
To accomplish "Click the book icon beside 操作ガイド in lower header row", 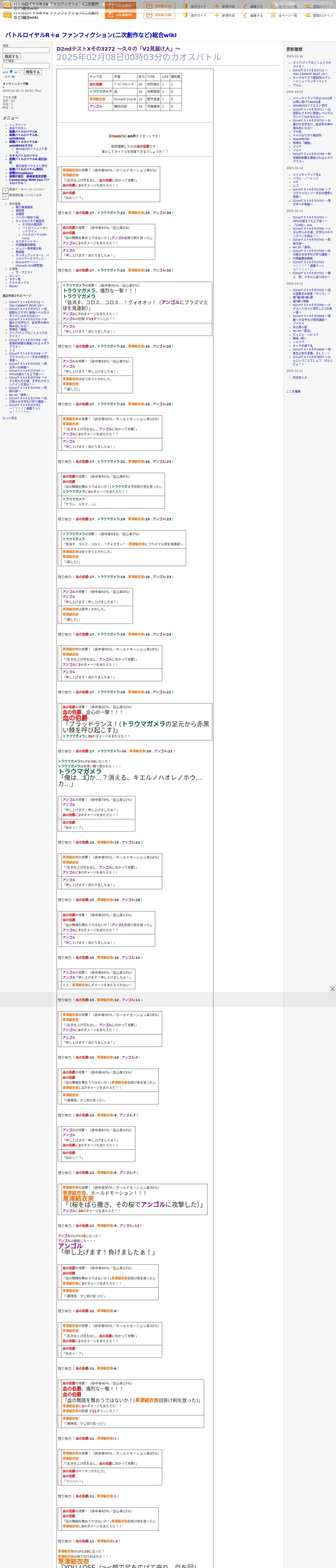I will [x=185, y=15].
